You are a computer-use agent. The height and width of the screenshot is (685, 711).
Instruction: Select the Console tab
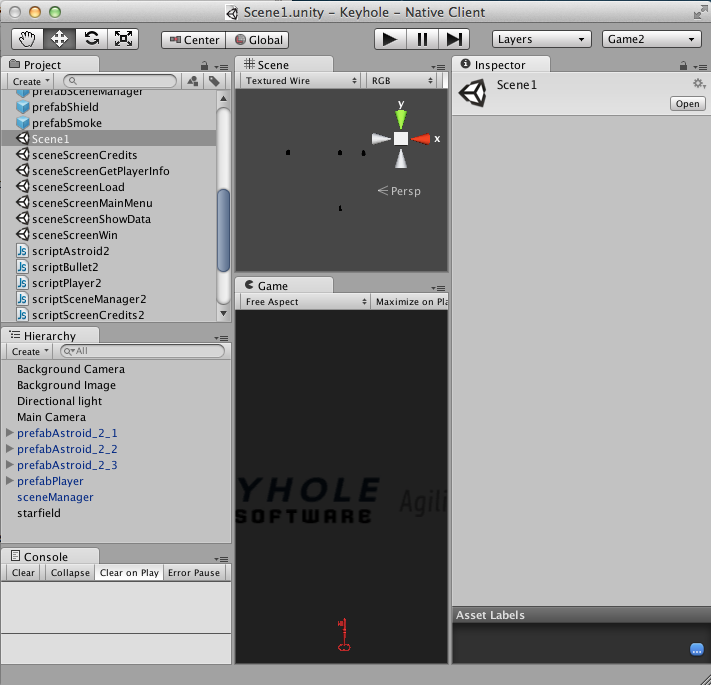click(46, 557)
